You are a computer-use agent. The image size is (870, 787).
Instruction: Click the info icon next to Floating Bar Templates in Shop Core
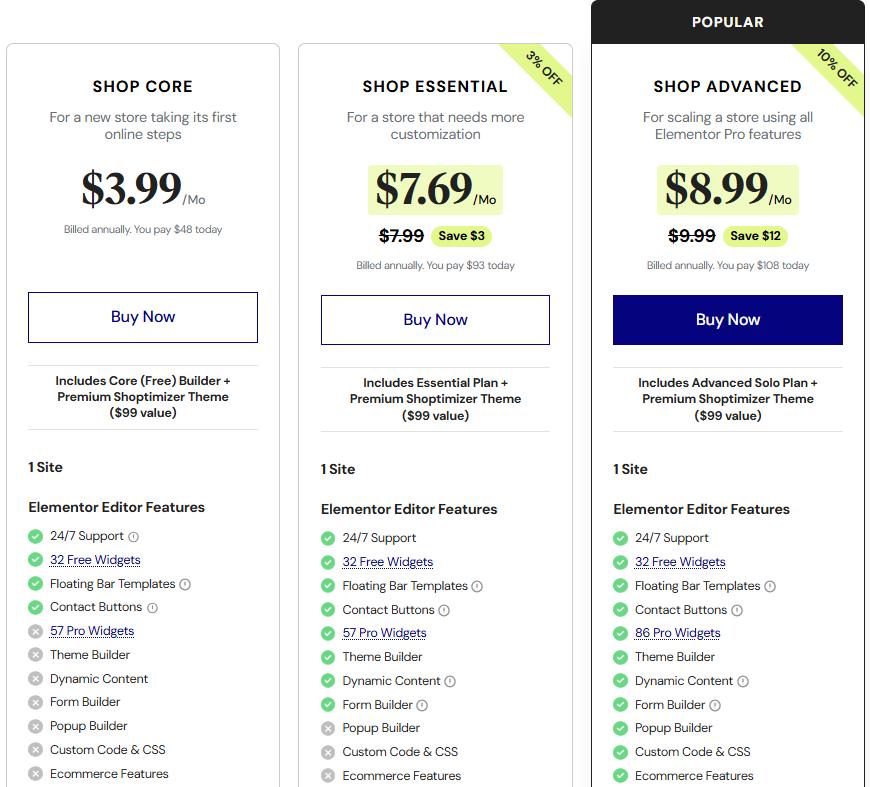point(184,584)
